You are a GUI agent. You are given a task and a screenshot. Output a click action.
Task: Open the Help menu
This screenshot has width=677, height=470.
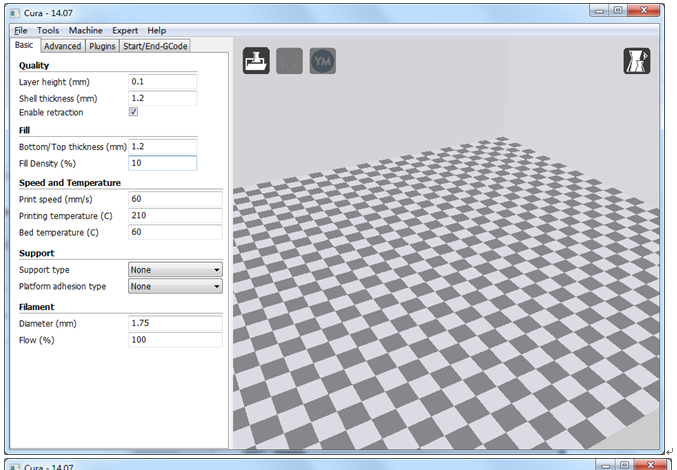click(x=157, y=31)
